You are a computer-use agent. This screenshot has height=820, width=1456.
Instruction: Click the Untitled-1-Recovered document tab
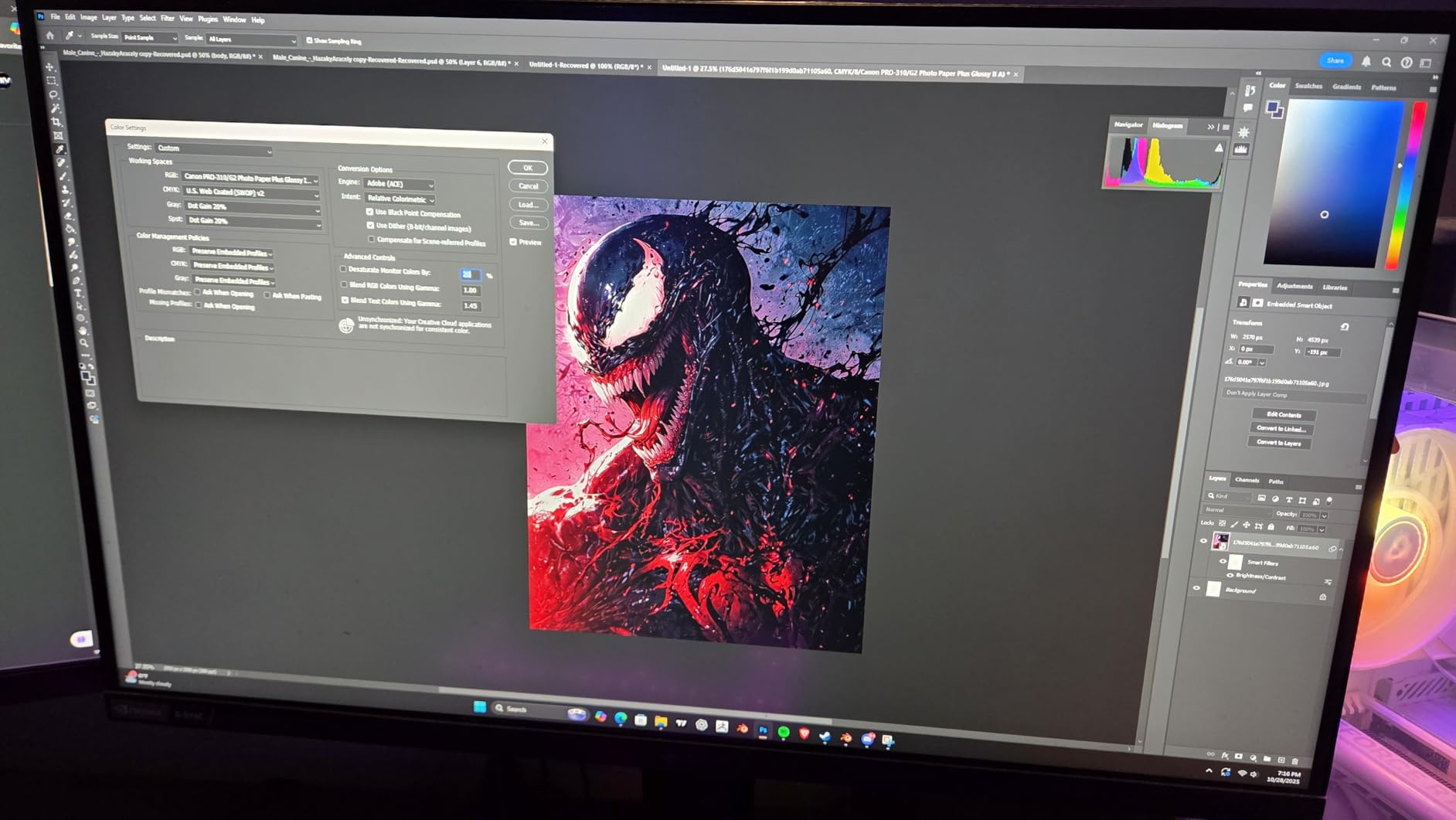[x=580, y=66]
